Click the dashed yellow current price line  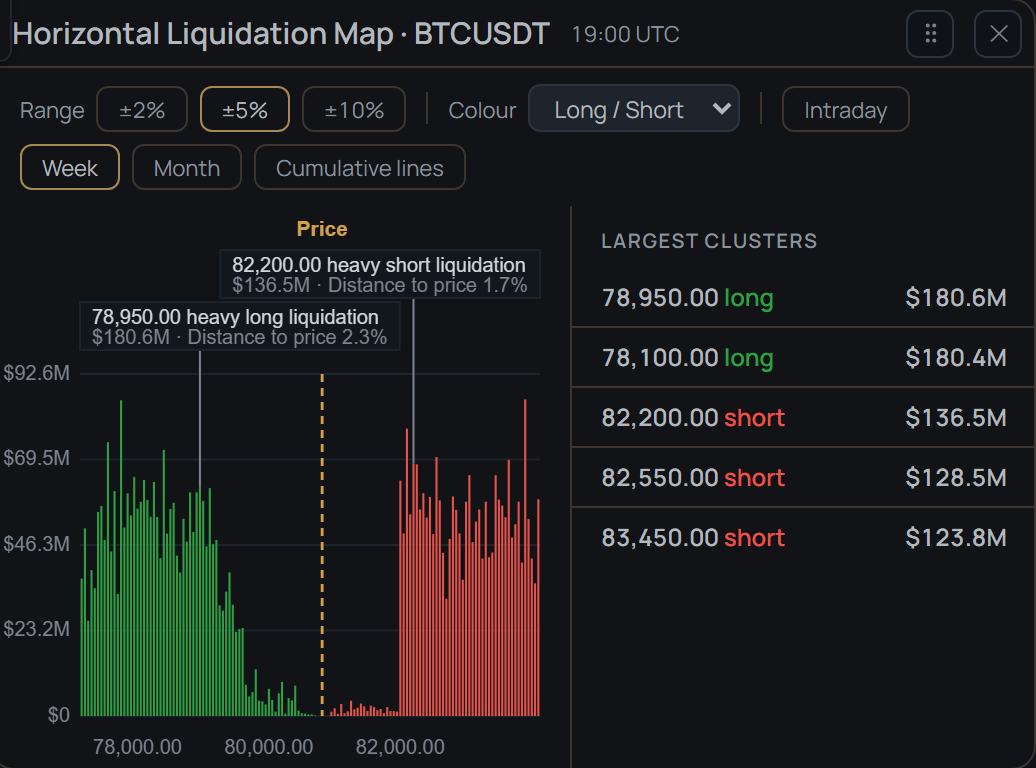[322, 545]
